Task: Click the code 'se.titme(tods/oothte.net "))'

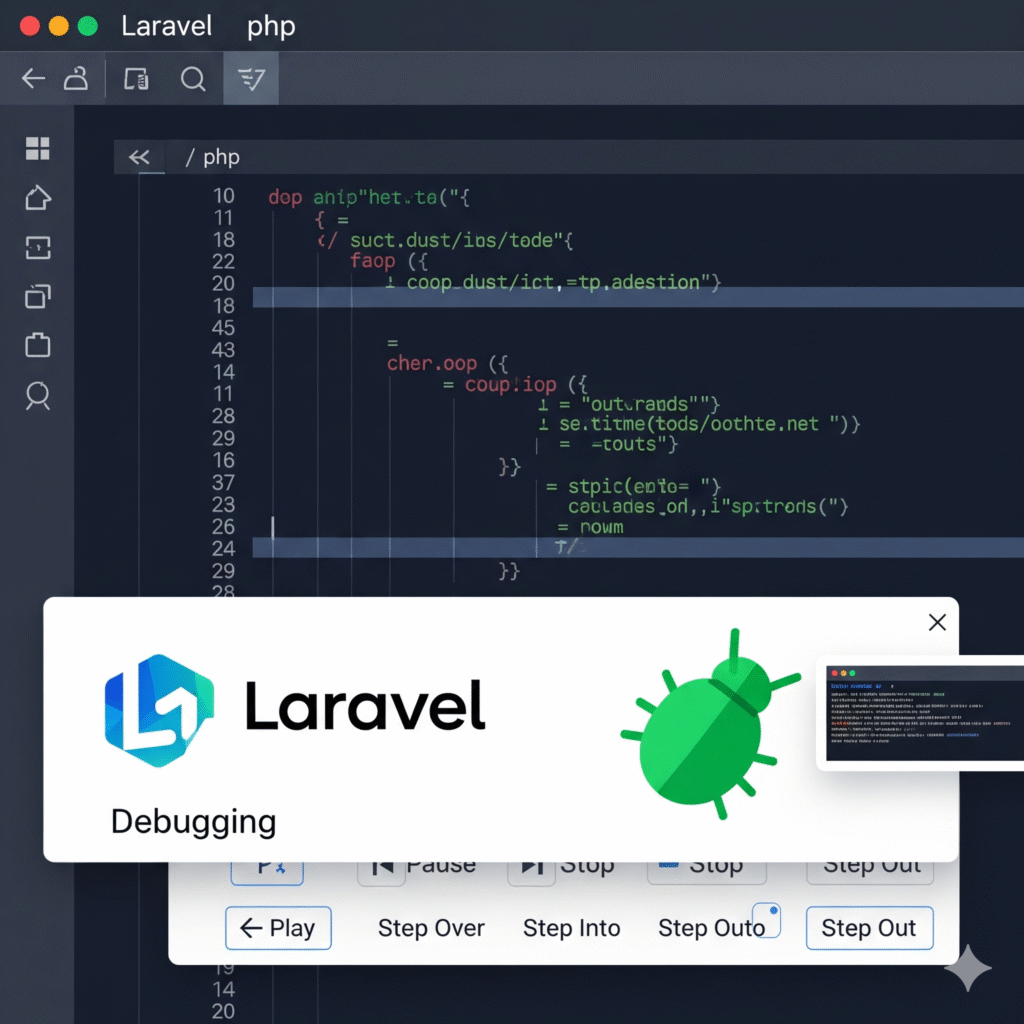Action: (710, 424)
